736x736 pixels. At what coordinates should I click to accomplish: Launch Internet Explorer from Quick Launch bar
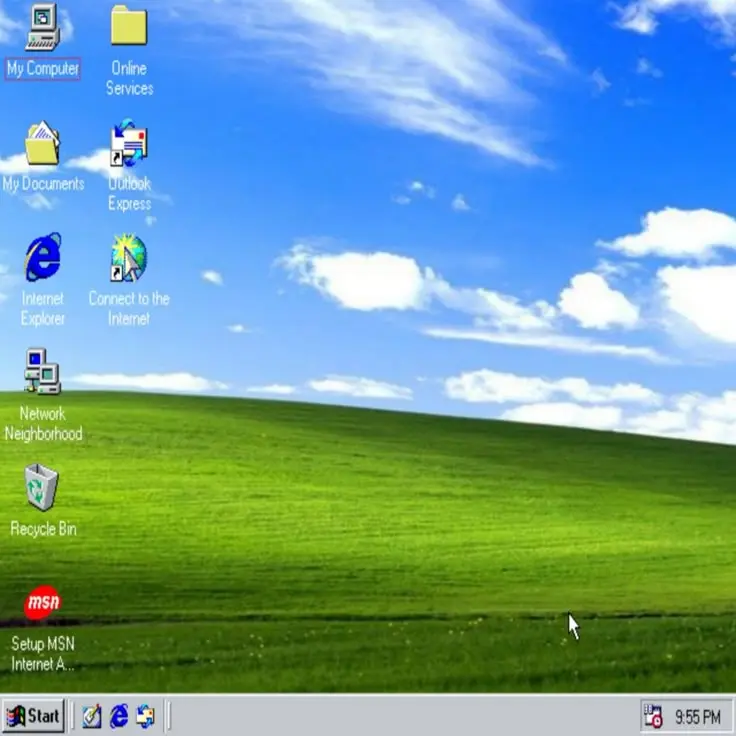(119, 716)
